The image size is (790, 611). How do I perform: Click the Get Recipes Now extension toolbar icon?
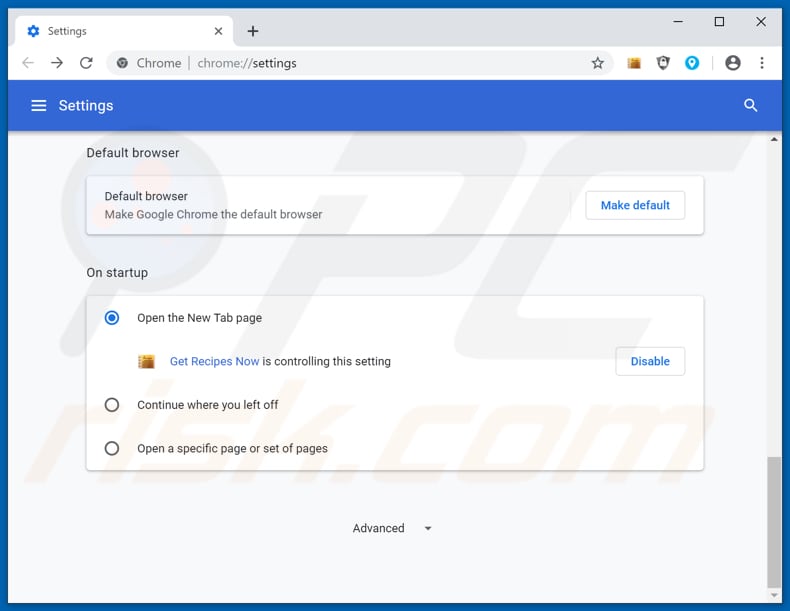point(634,63)
